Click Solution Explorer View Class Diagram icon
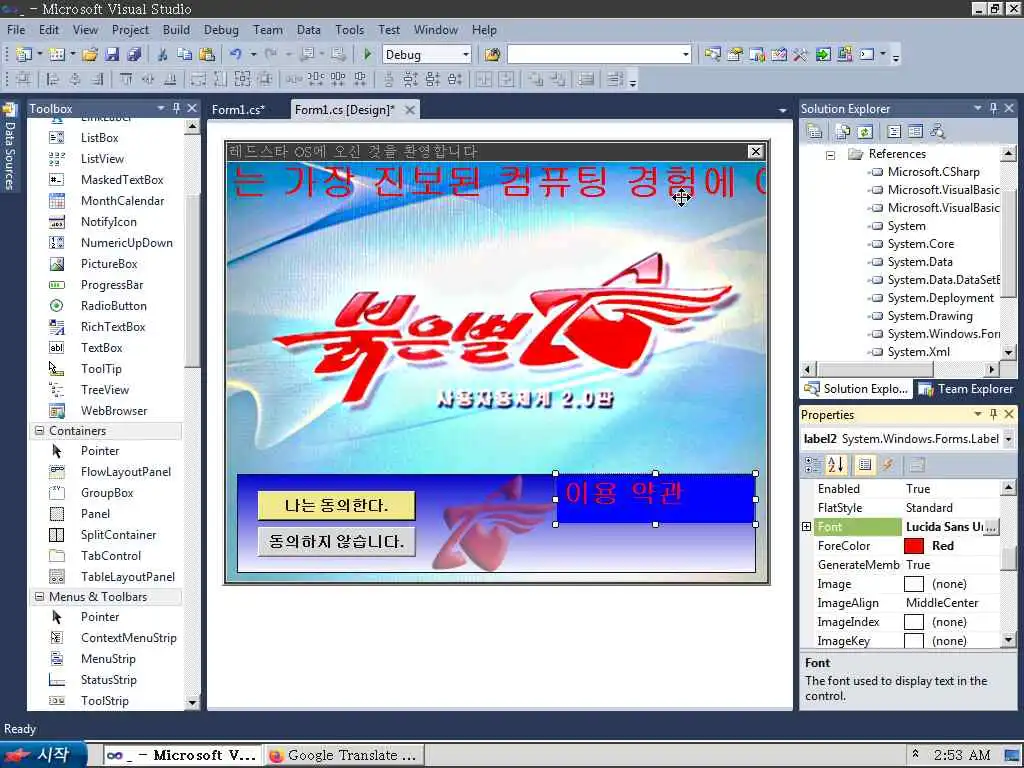The height and width of the screenshot is (768, 1024). 938,132
